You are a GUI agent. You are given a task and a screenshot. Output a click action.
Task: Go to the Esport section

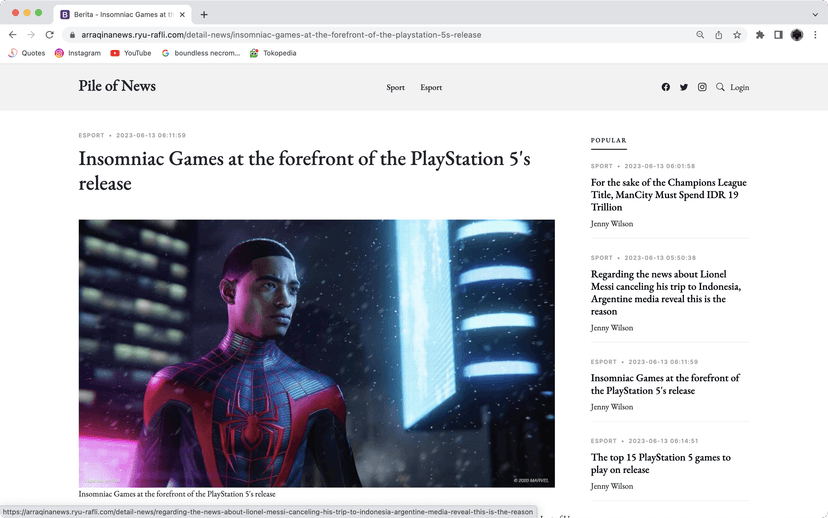[x=431, y=87]
